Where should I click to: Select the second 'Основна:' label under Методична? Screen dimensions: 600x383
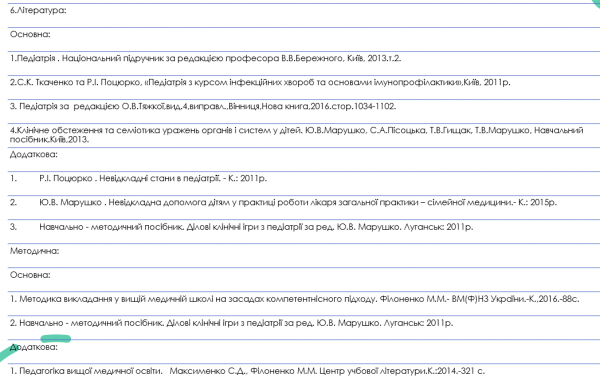pyautogui.click(x=30, y=275)
